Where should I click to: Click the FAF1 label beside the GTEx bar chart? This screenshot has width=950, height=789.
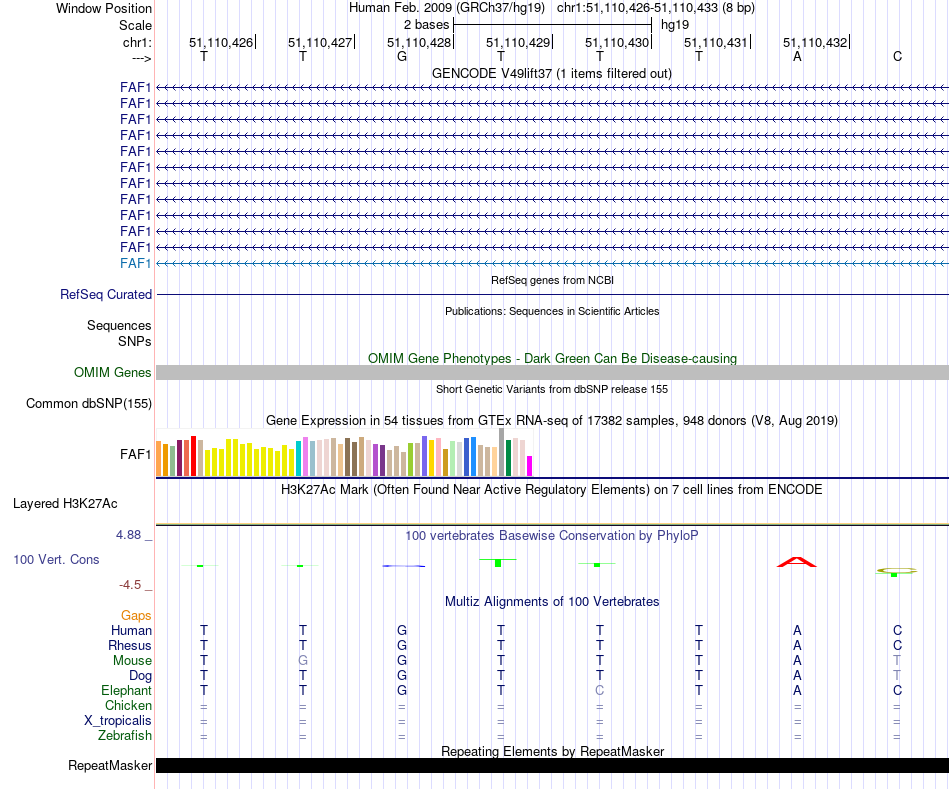(135, 454)
